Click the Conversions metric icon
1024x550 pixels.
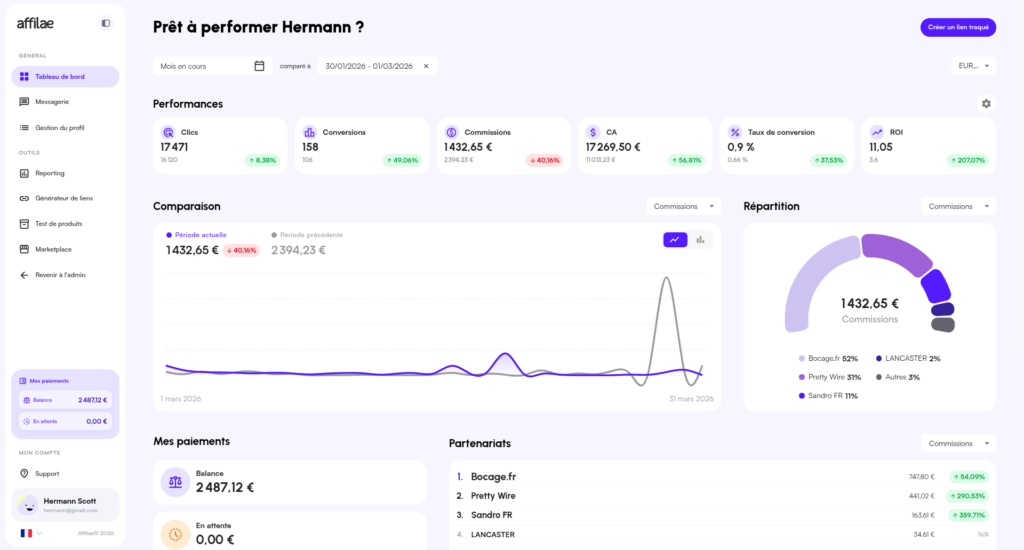coord(309,132)
